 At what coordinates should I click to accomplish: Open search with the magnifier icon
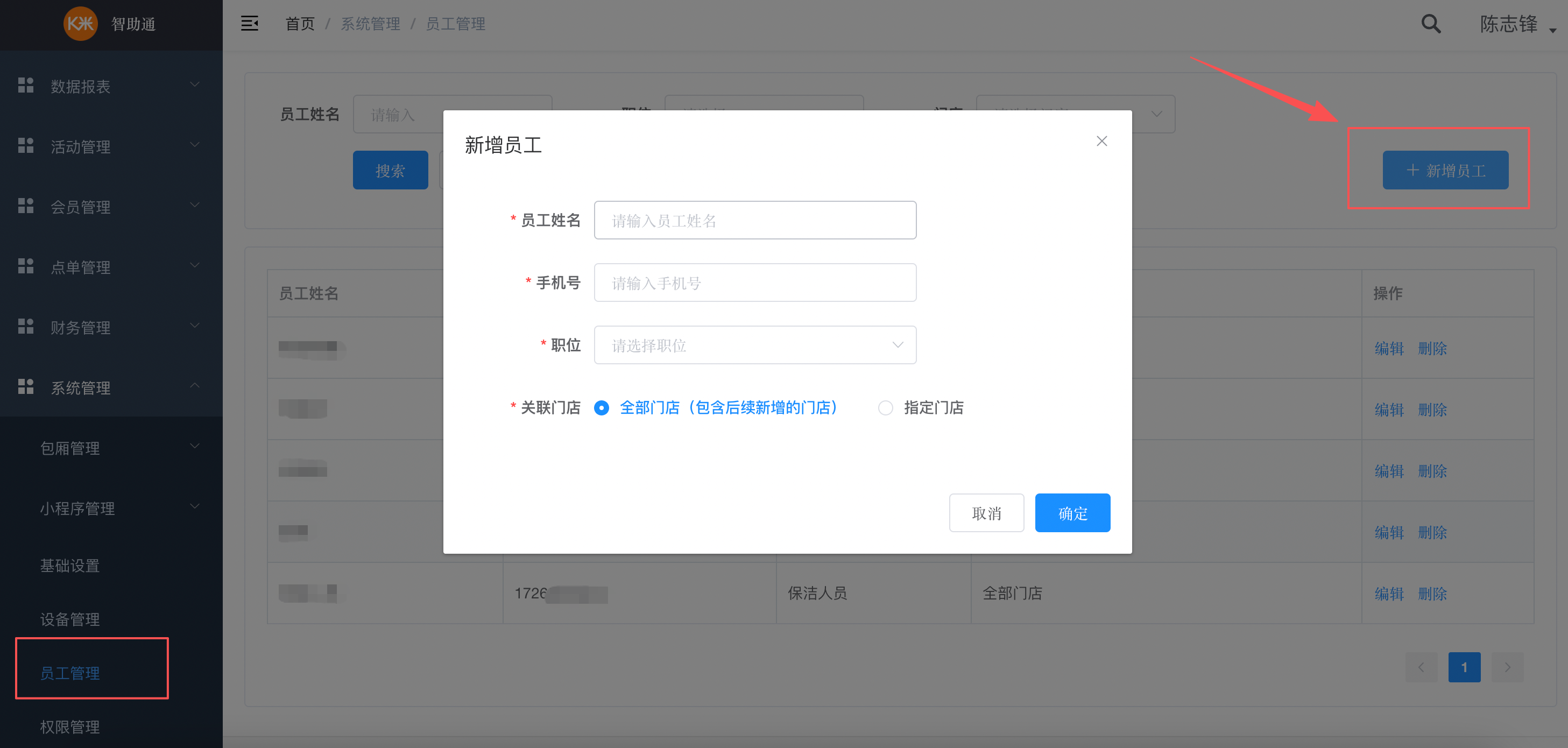[x=1430, y=24]
